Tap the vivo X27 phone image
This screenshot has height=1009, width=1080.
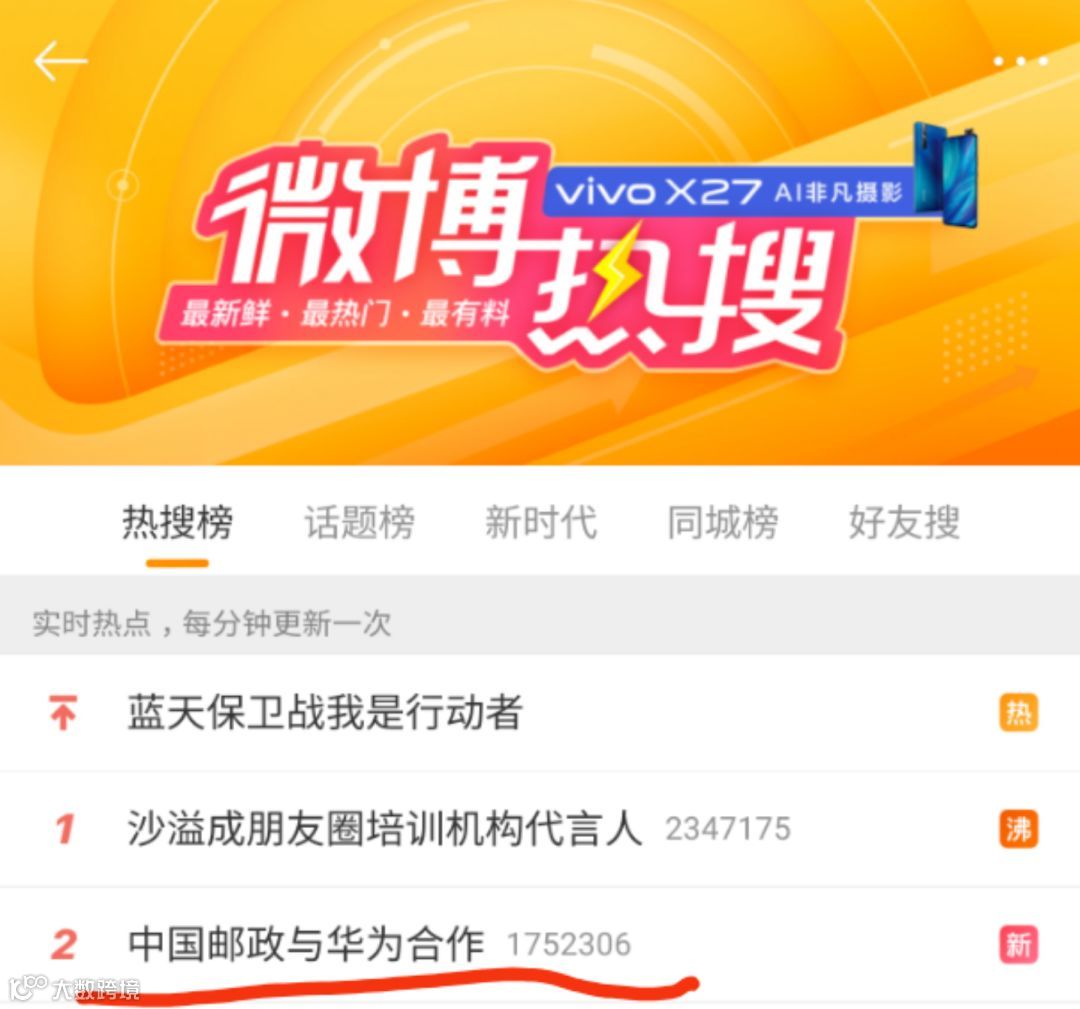(x=944, y=175)
